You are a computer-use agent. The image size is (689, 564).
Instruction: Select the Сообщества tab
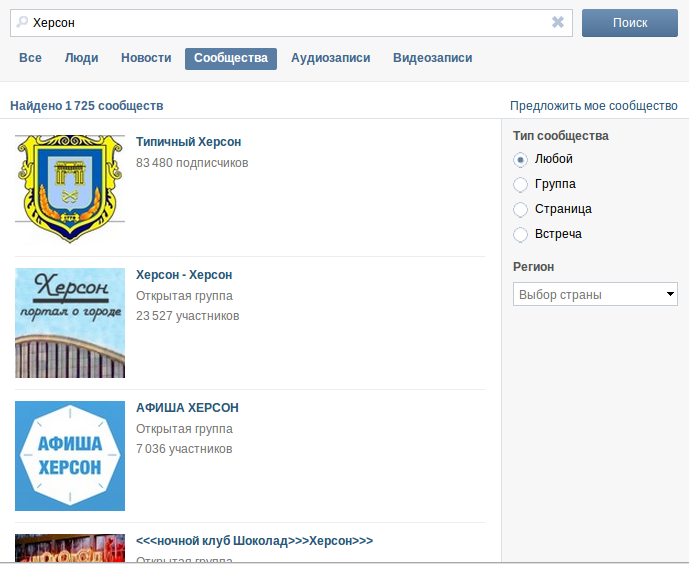tap(231, 58)
